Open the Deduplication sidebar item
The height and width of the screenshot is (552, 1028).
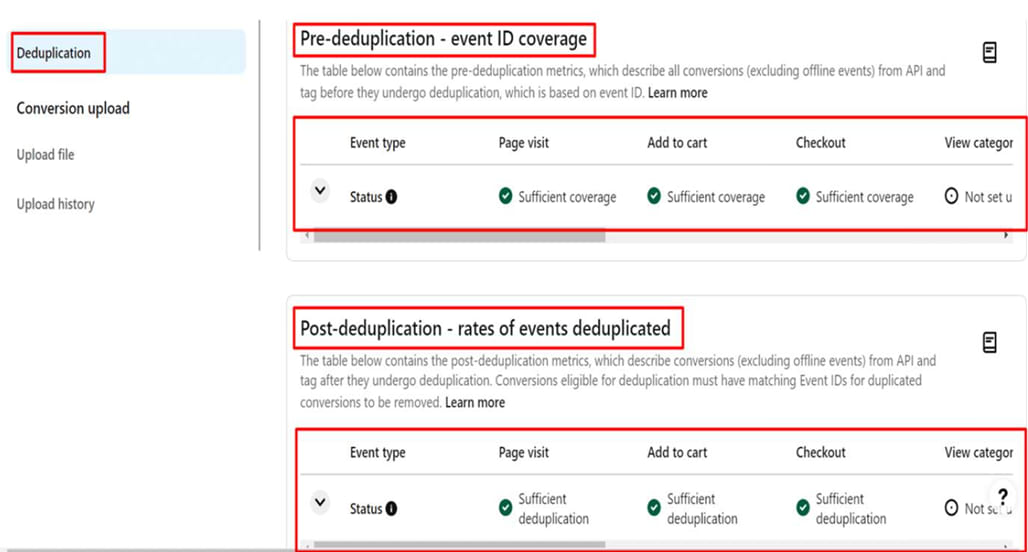point(128,52)
